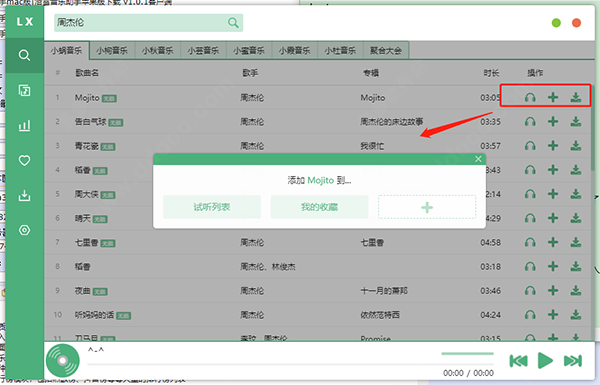Viewport: 600px width, 385px height.
Task: Add Mojito to 我的收藏
Action: [x=320, y=207]
